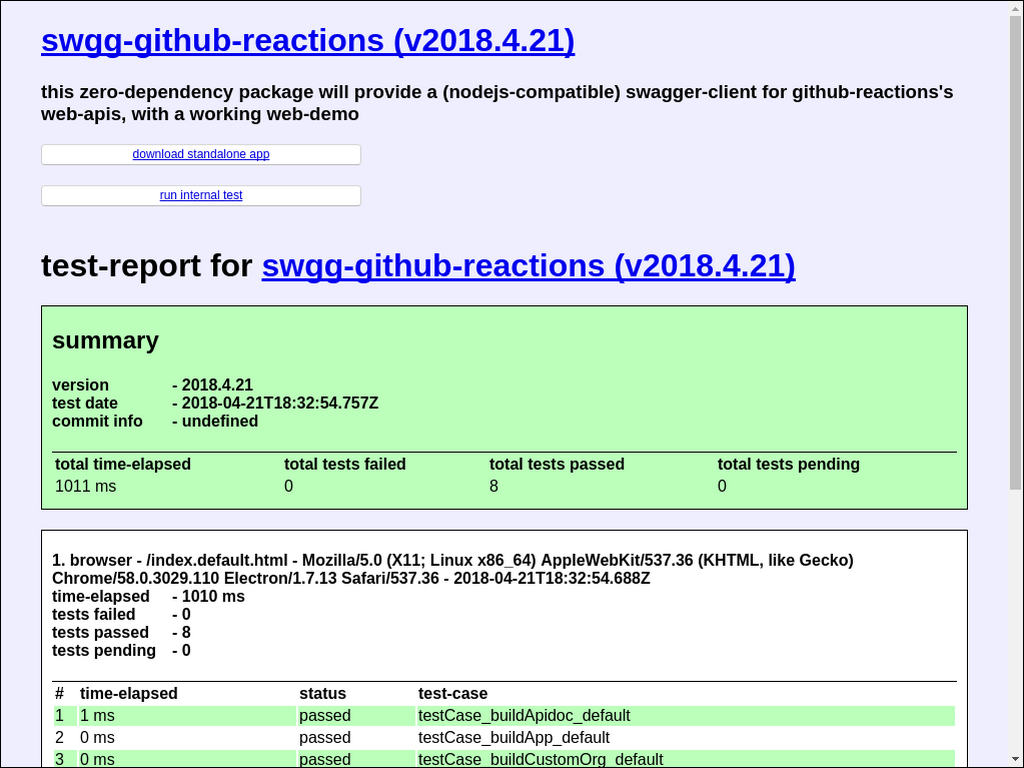Click the "total tests passed" column header
1024x768 pixels.
pos(556,464)
